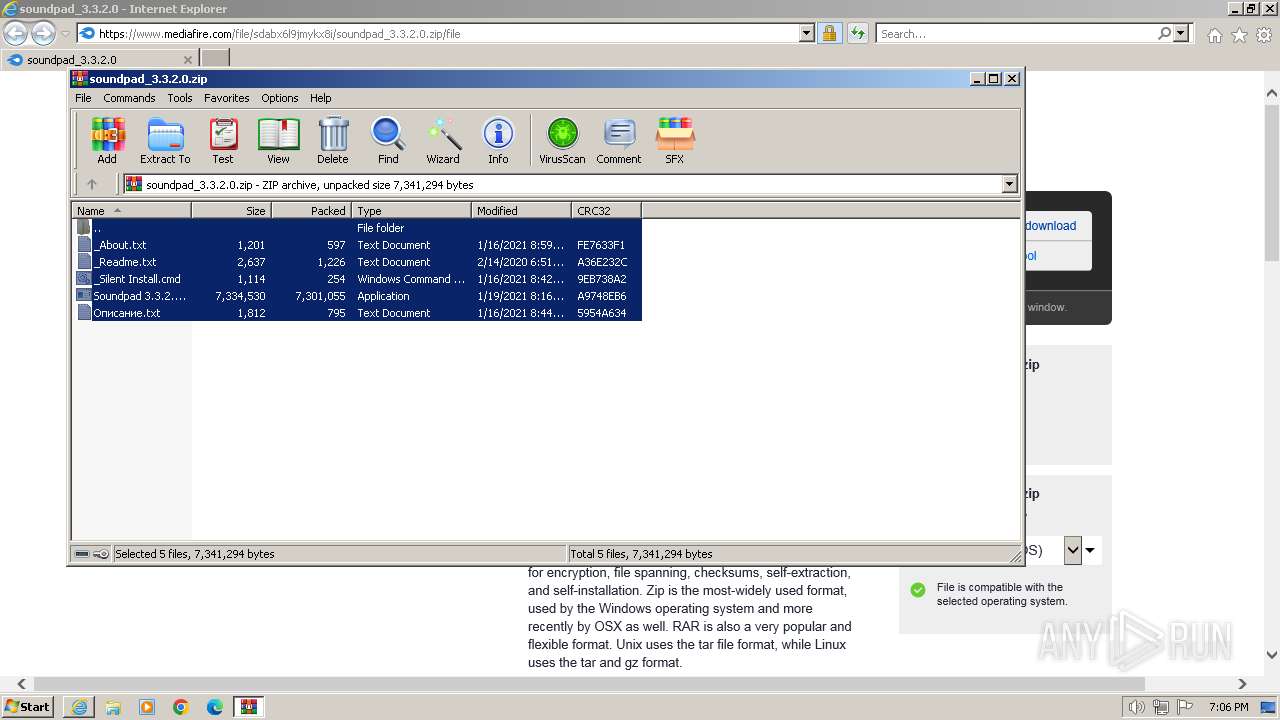The width and height of the screenshot is (1280, 720).
Task: Click the SFX toolbar icon
Action: pyautogui.click(x=675, y=140)
